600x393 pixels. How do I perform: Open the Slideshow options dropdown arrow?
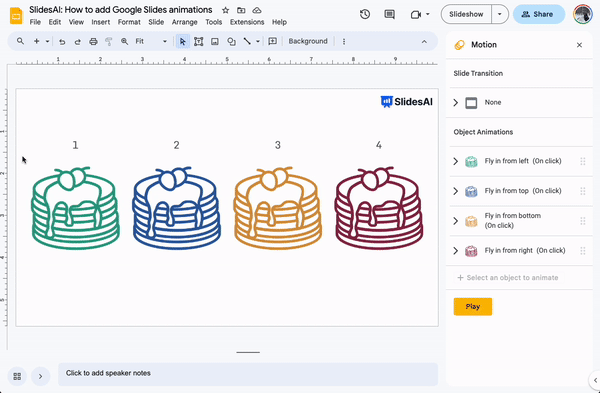500,15
